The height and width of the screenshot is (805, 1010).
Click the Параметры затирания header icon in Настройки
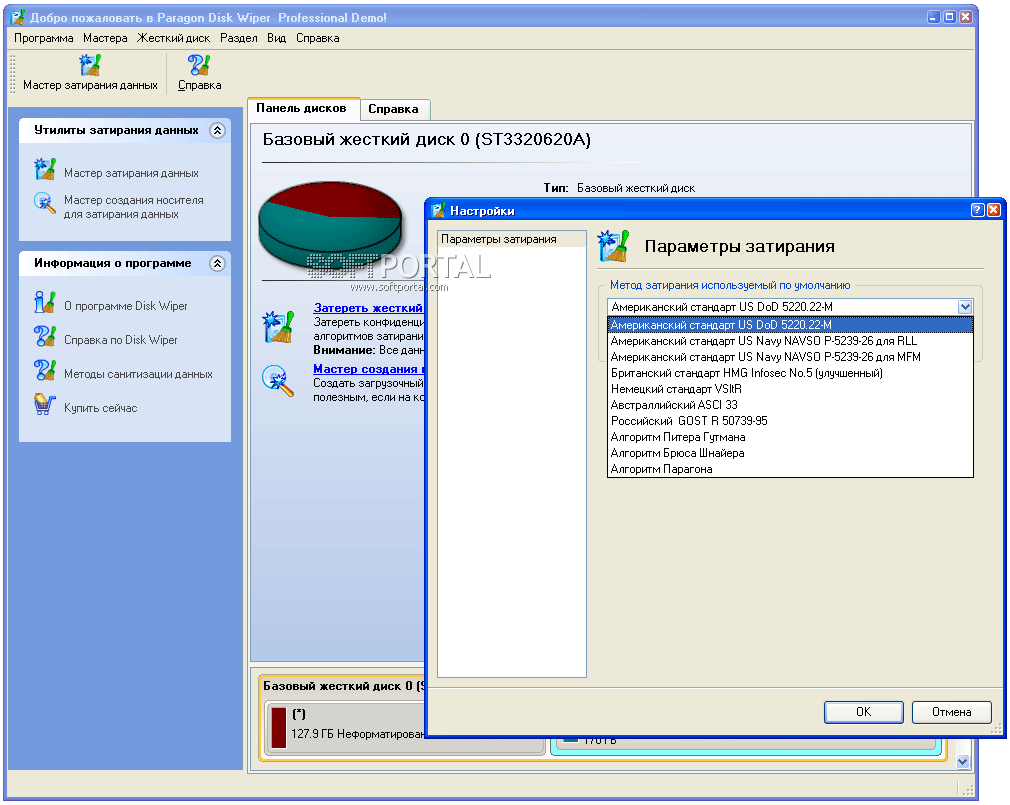point(613,246)
